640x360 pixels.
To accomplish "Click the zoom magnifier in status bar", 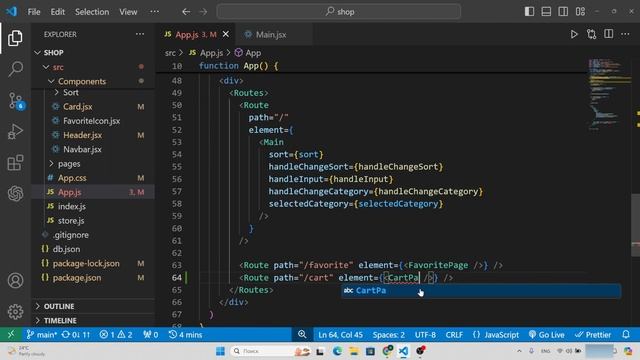I will point(302,335).
